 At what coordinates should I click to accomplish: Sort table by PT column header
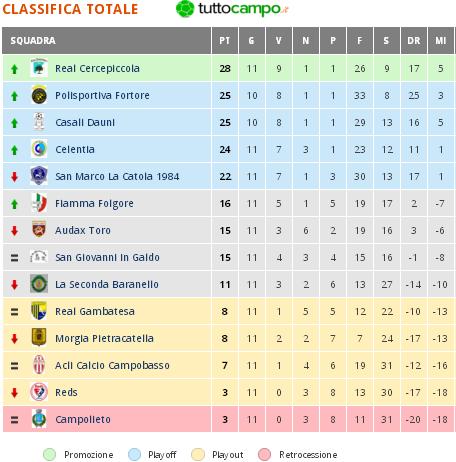(x=225, y=41)
